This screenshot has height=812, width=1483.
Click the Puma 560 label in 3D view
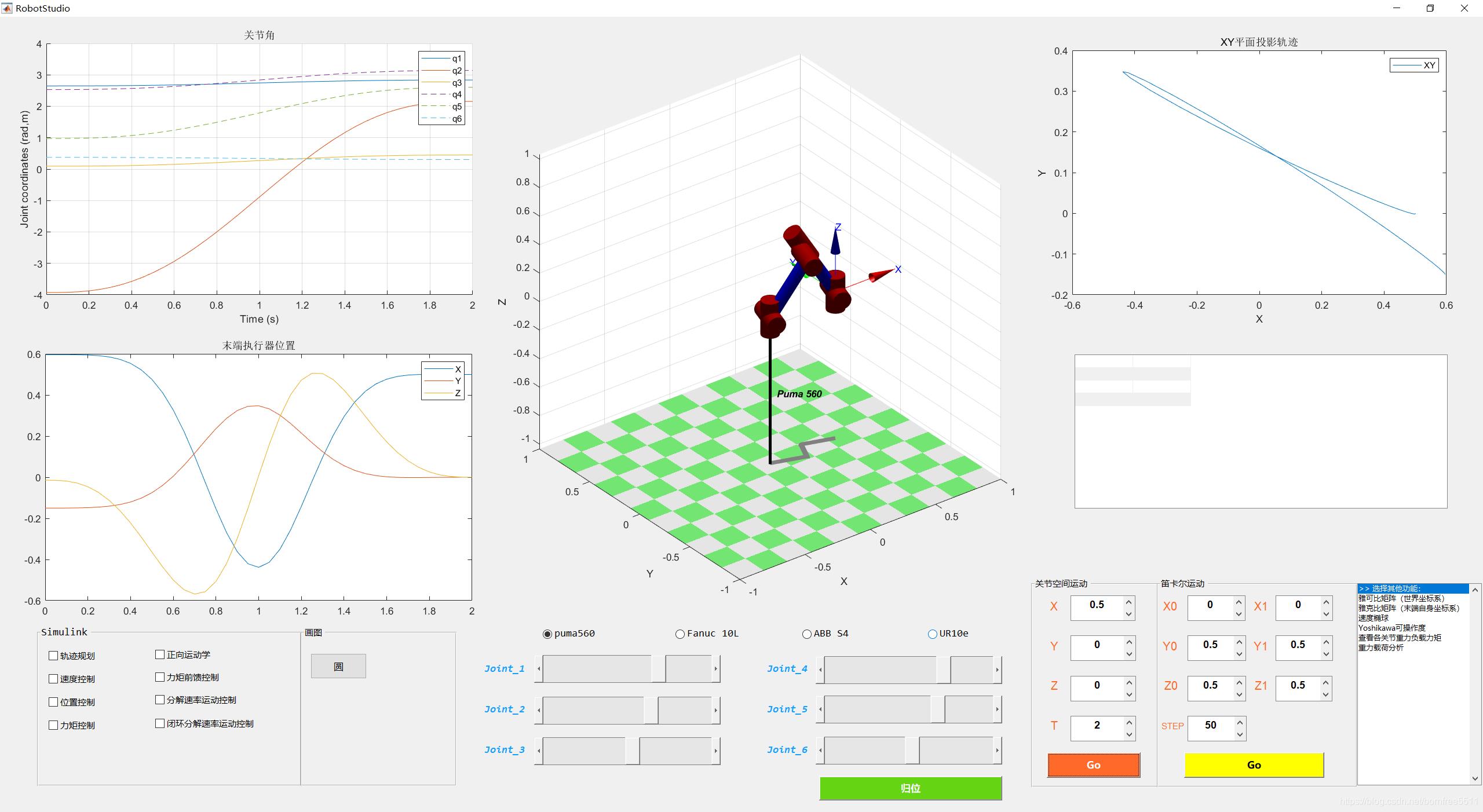click(799, 394)
